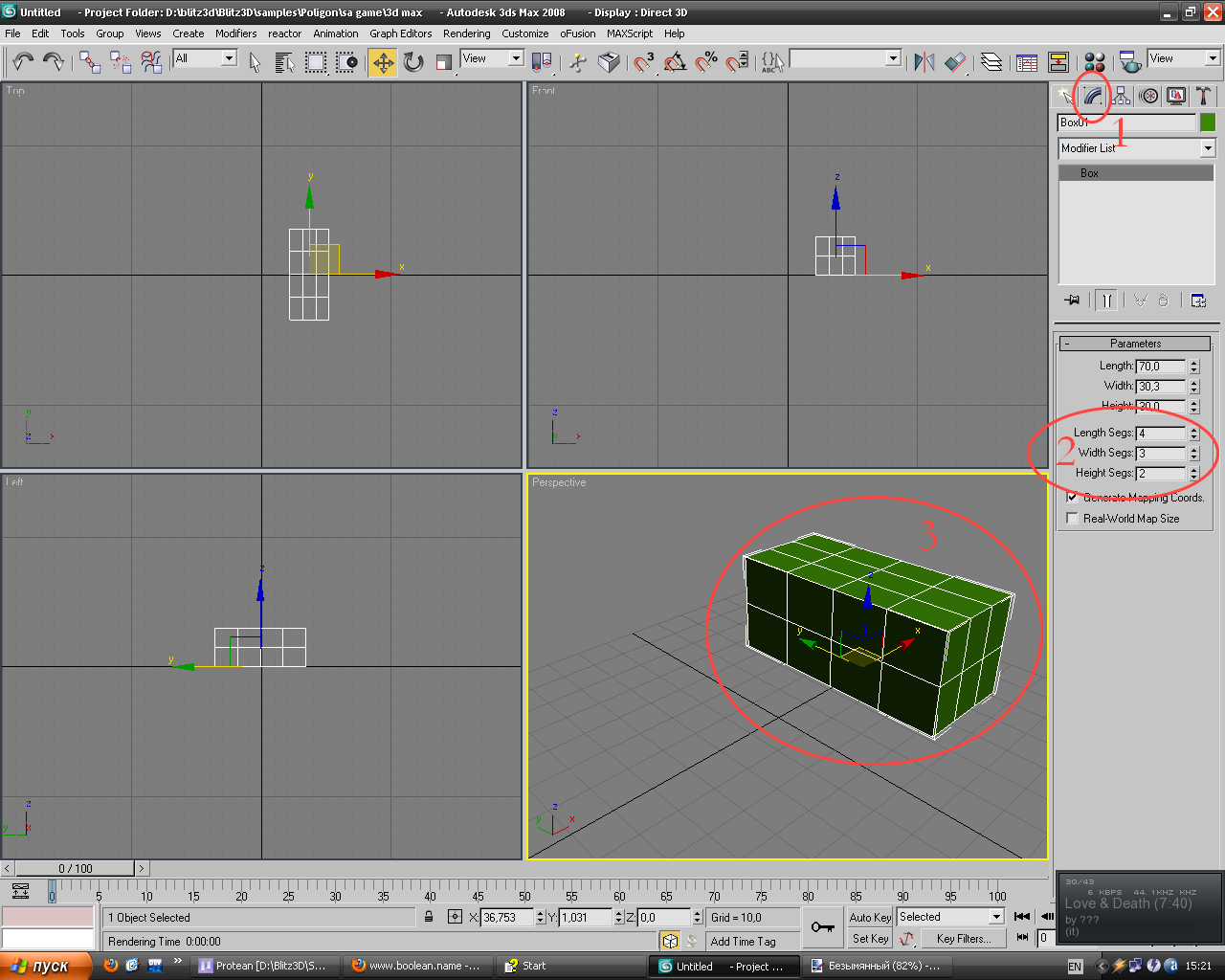Disable Generate Mapping Coords checkbox
Image resolution: width=1225 pixels, height=980 pixels.
click(1072, 498)
